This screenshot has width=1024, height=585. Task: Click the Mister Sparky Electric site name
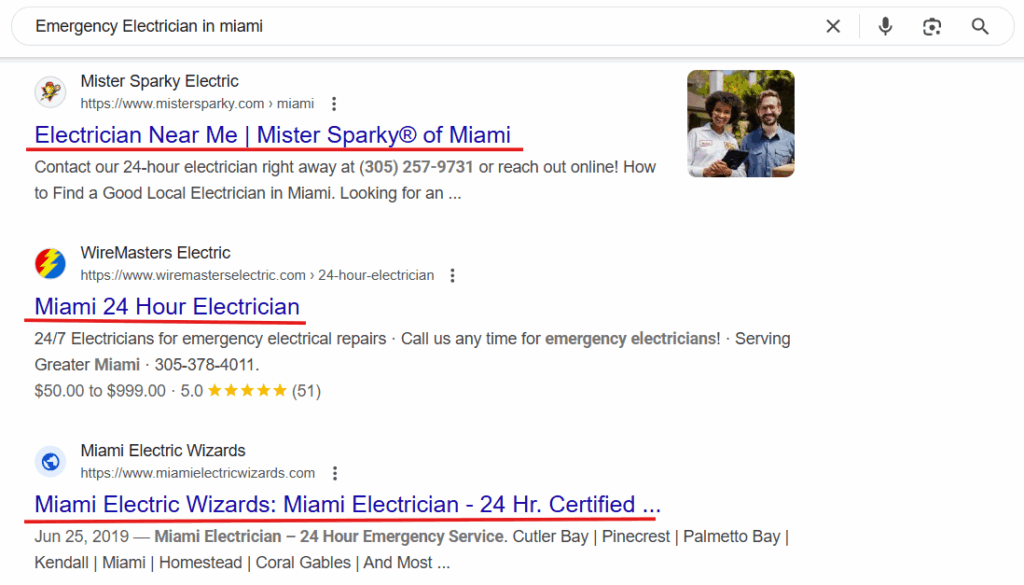tap(159, 81)
